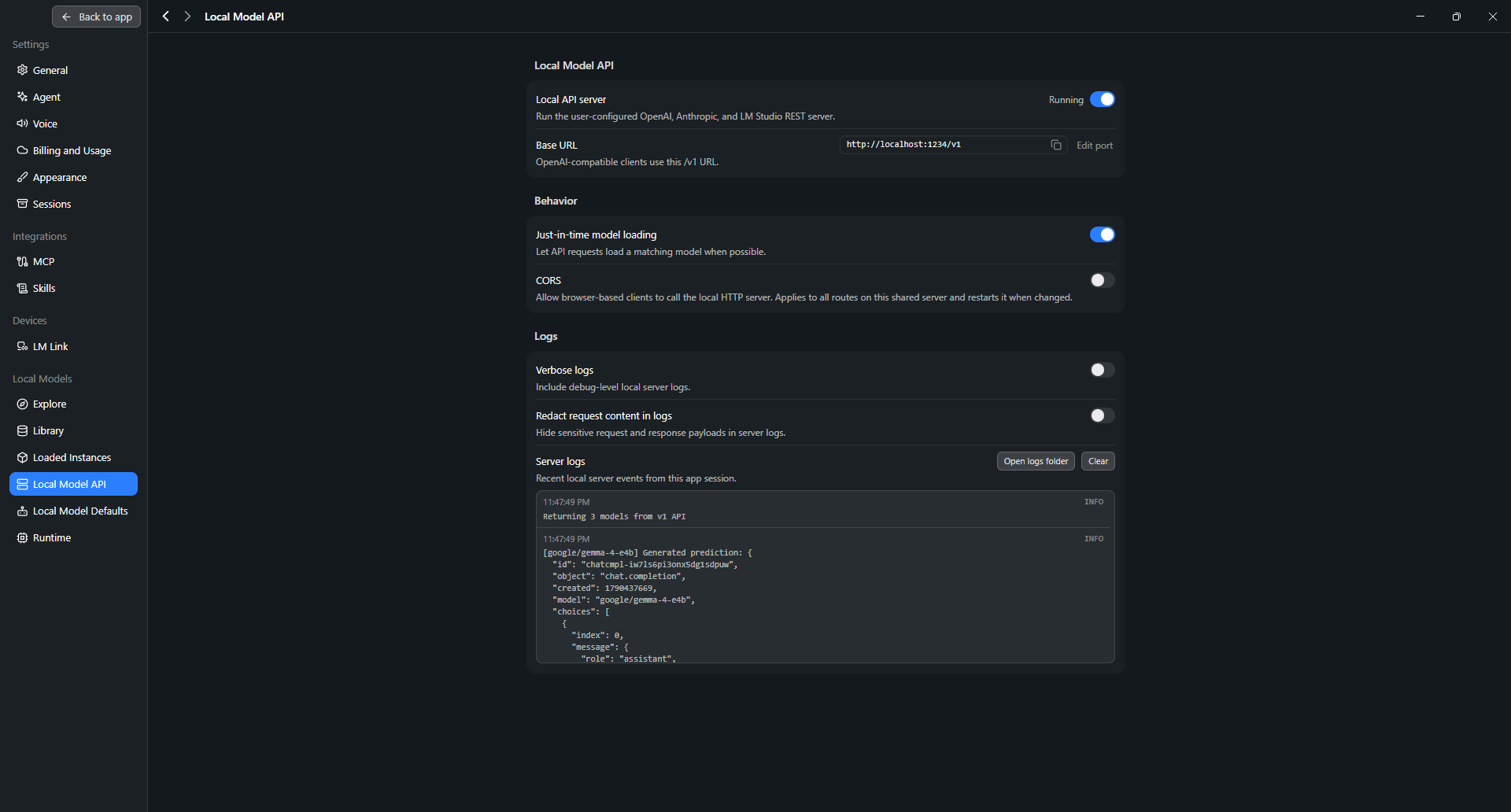Viewport: 1511px width, 812px height.
Task: Open the Runtime settings page
Action: point(73,537)
